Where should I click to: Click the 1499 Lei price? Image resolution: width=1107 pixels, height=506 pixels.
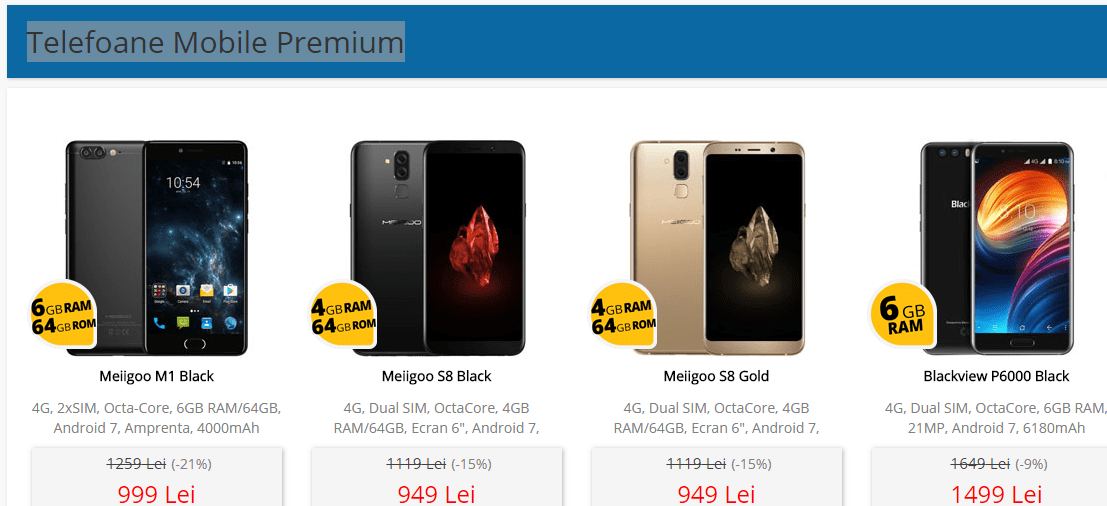(x=996, y=494)
